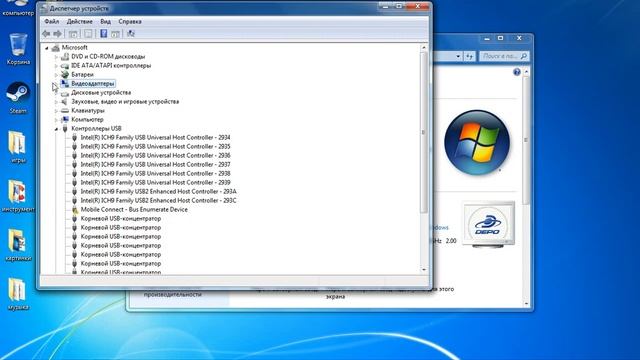Expand the Клавиатуры node

(x=56, y=111)
